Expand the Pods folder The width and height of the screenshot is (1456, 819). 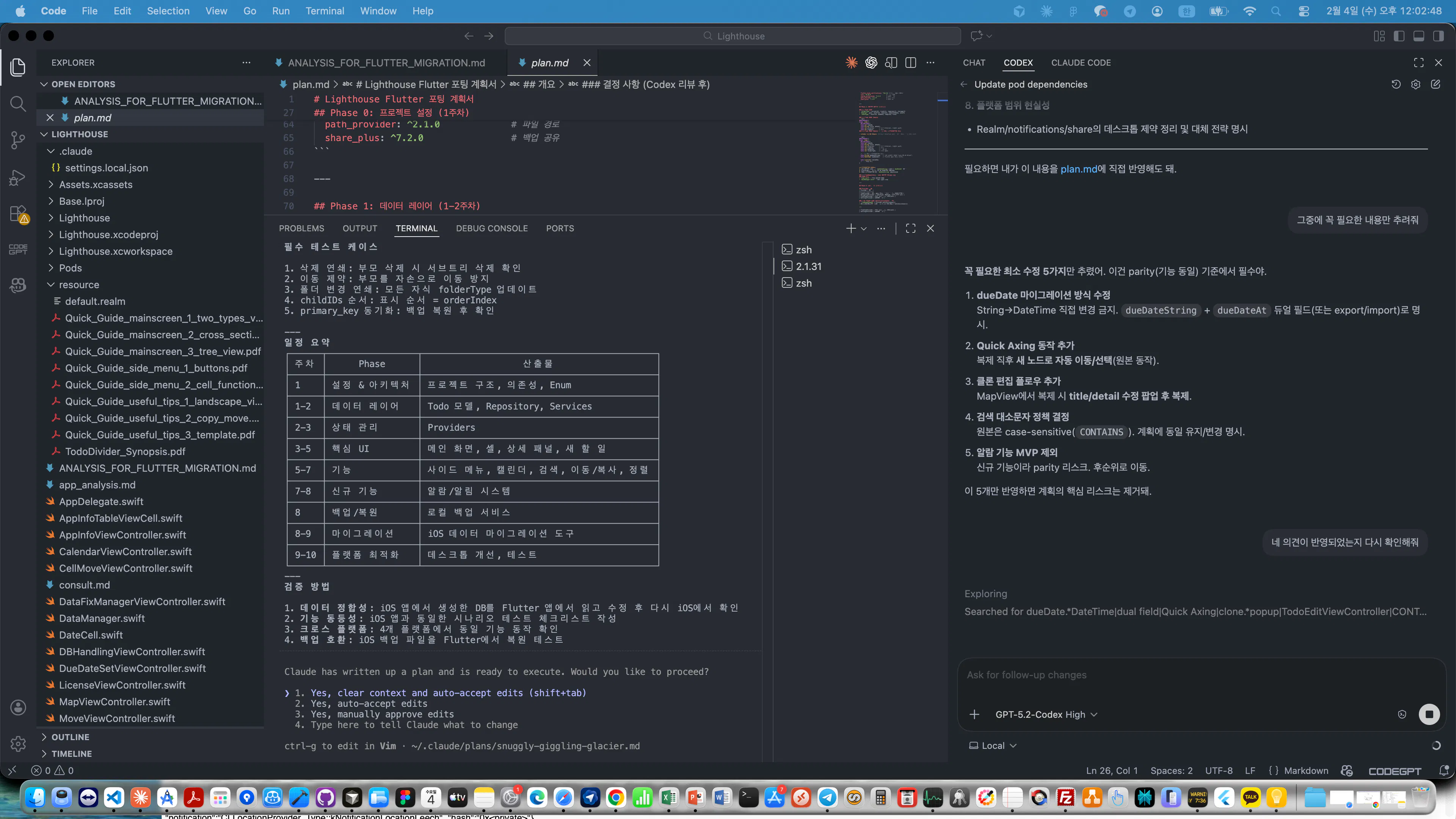[70, 268]
